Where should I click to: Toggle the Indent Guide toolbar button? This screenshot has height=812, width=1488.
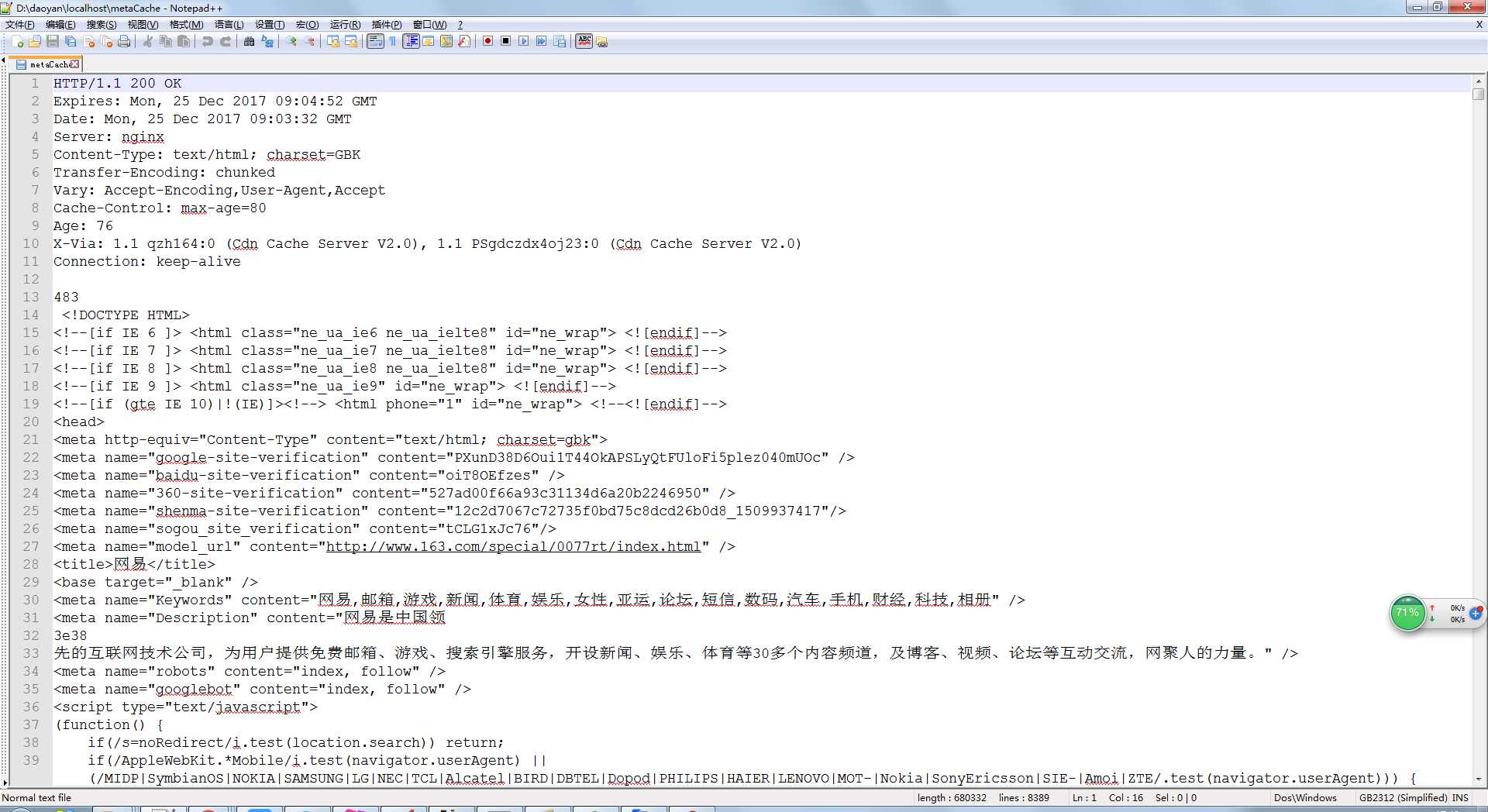(x=411, y=42)
